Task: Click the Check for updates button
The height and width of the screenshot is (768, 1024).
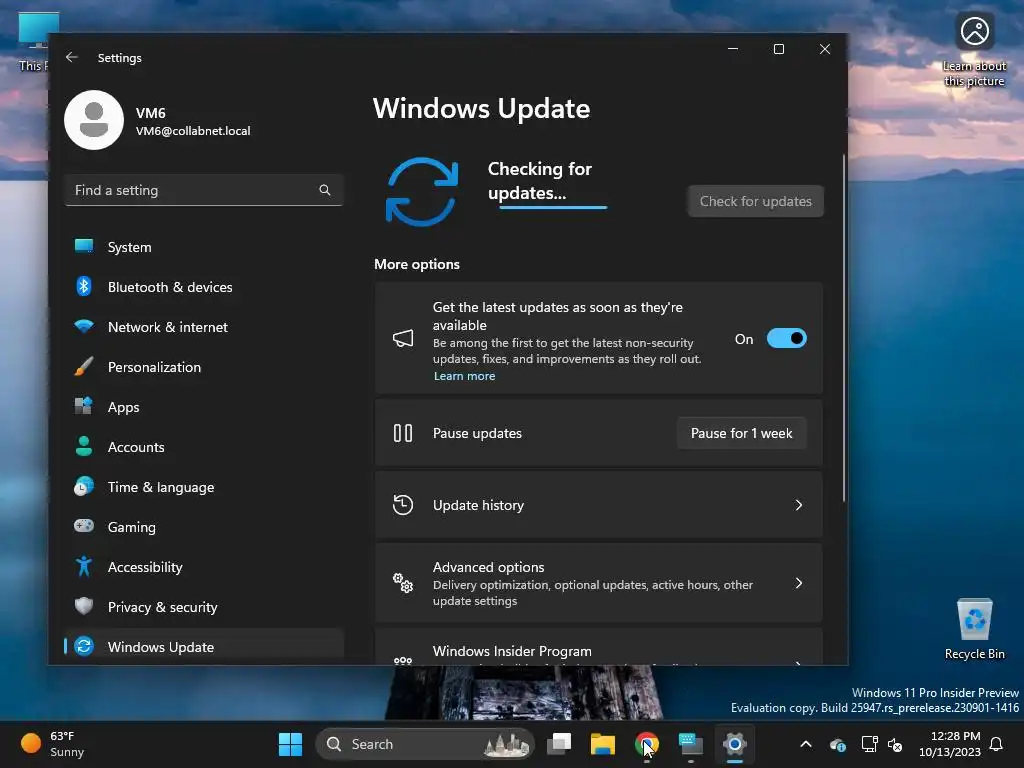Action: pos(756,201)
